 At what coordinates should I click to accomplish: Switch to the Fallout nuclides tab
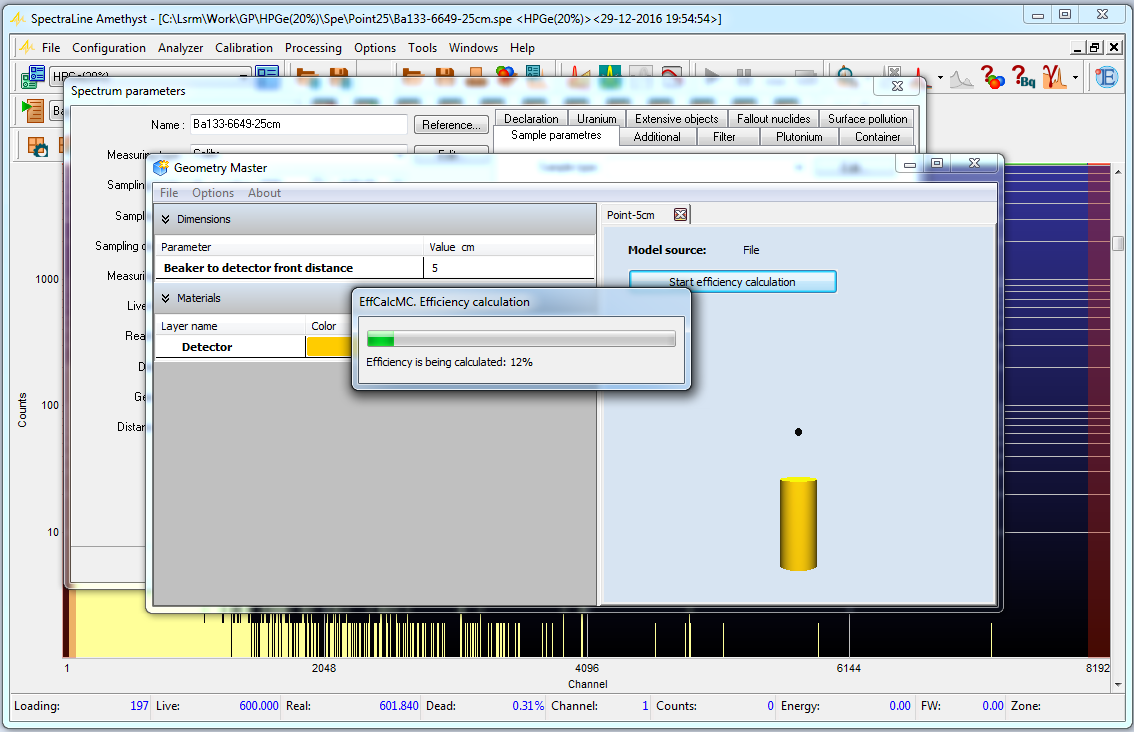click(x=773, y=119)
